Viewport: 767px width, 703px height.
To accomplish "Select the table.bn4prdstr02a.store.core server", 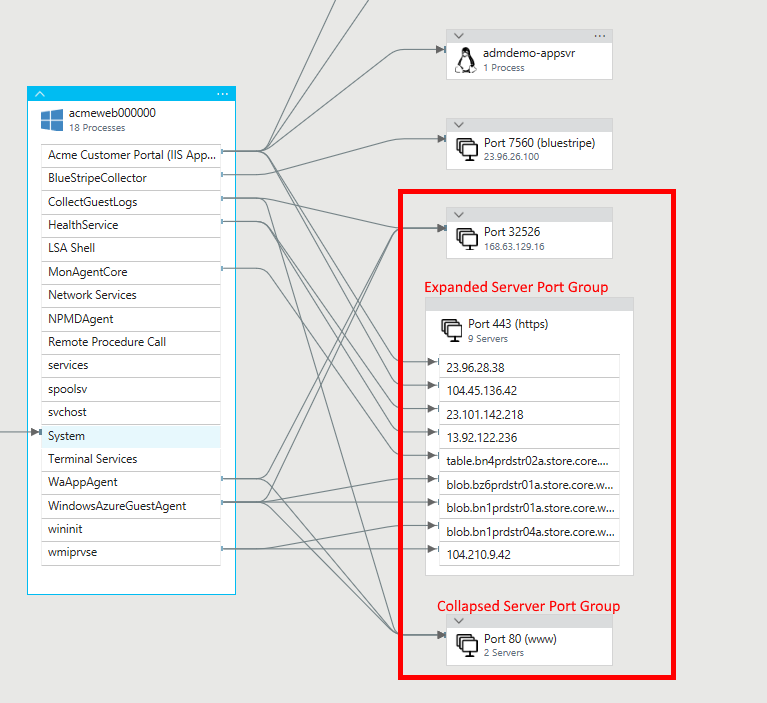I will point(529,461).
